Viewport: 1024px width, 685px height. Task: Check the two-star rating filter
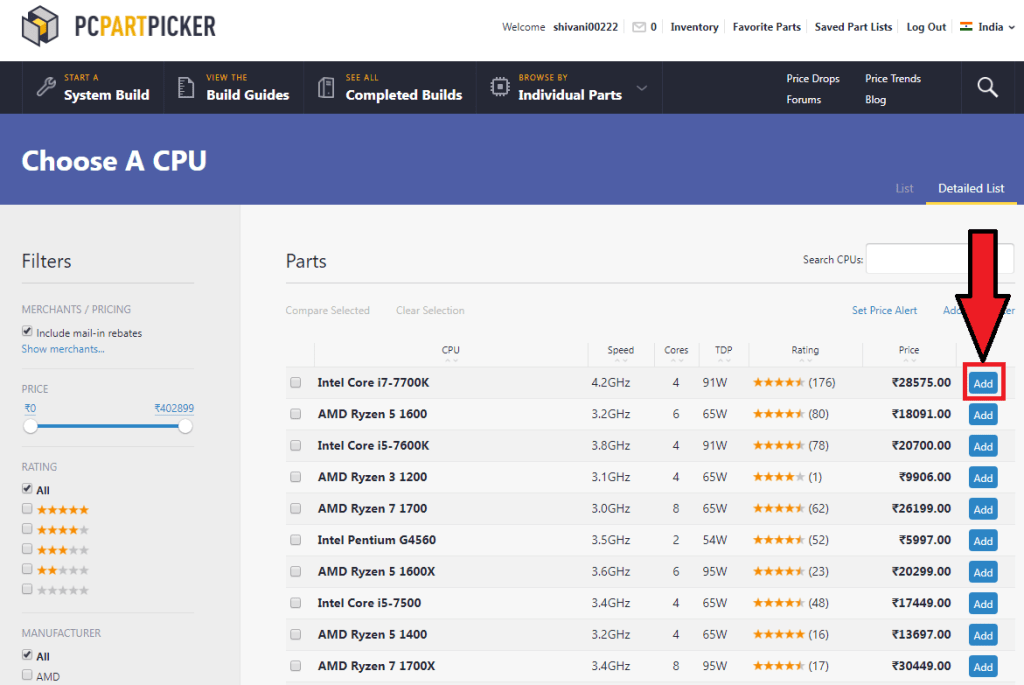[x=27, y=569]
